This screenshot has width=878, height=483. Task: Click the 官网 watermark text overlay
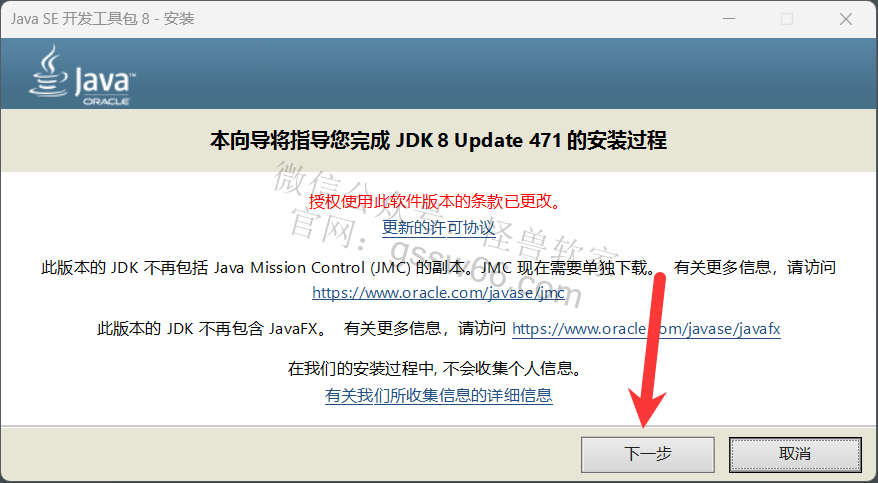322,227
